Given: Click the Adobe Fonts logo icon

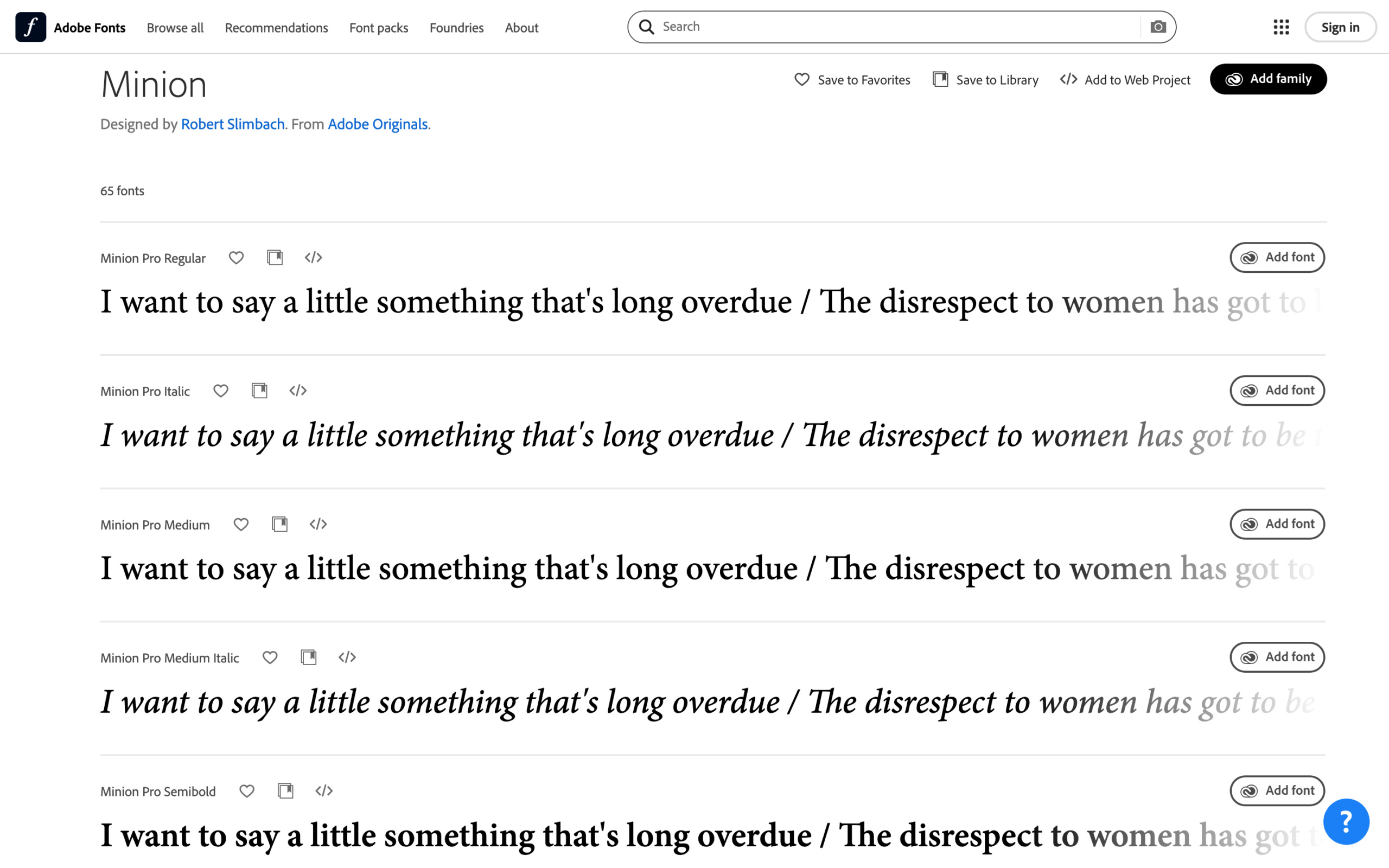Looking at the screenshot, I should 30,27.
